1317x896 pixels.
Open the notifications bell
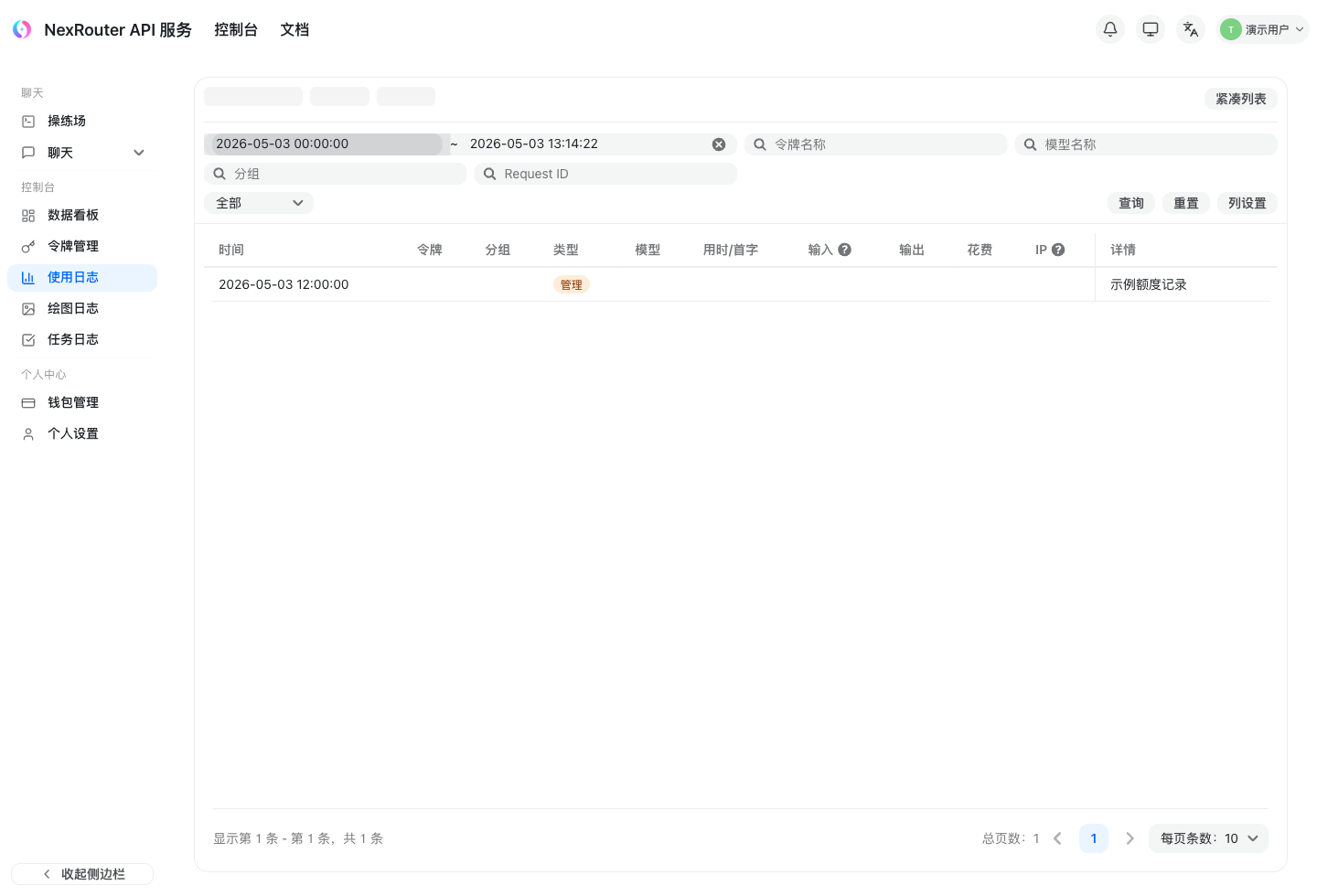click(1110, 29)
